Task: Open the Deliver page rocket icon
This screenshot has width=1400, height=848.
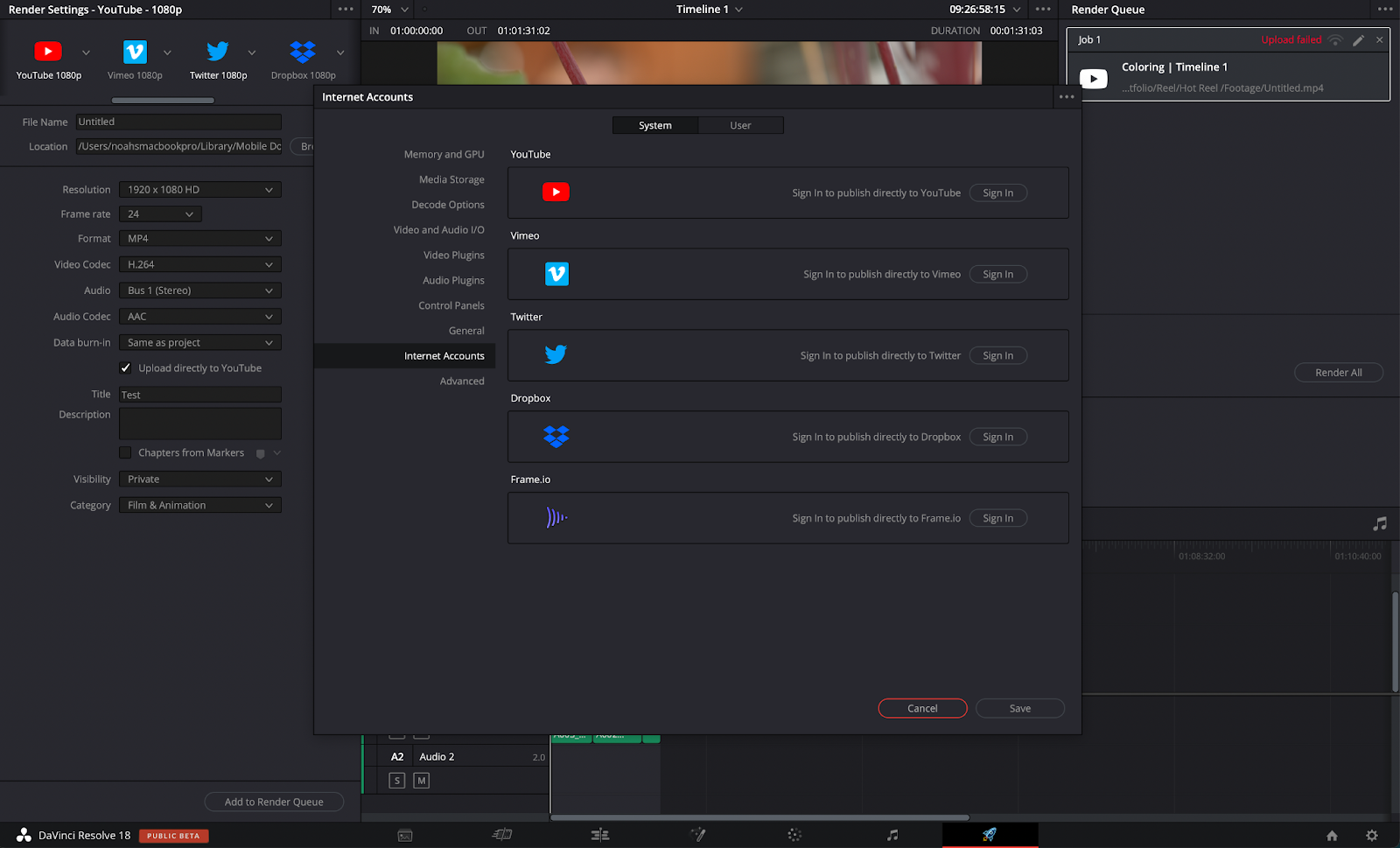Action: [990, 834]
